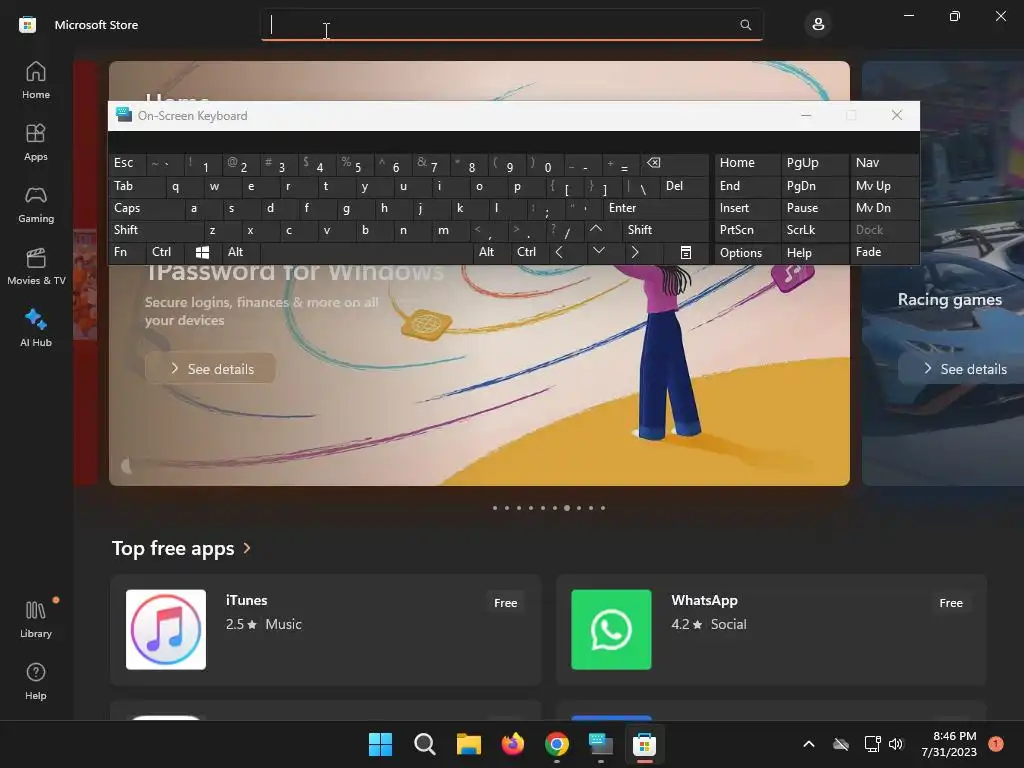1024x768 pixels.
Task: Select the first carousel page dot
Action: (495, 508)
